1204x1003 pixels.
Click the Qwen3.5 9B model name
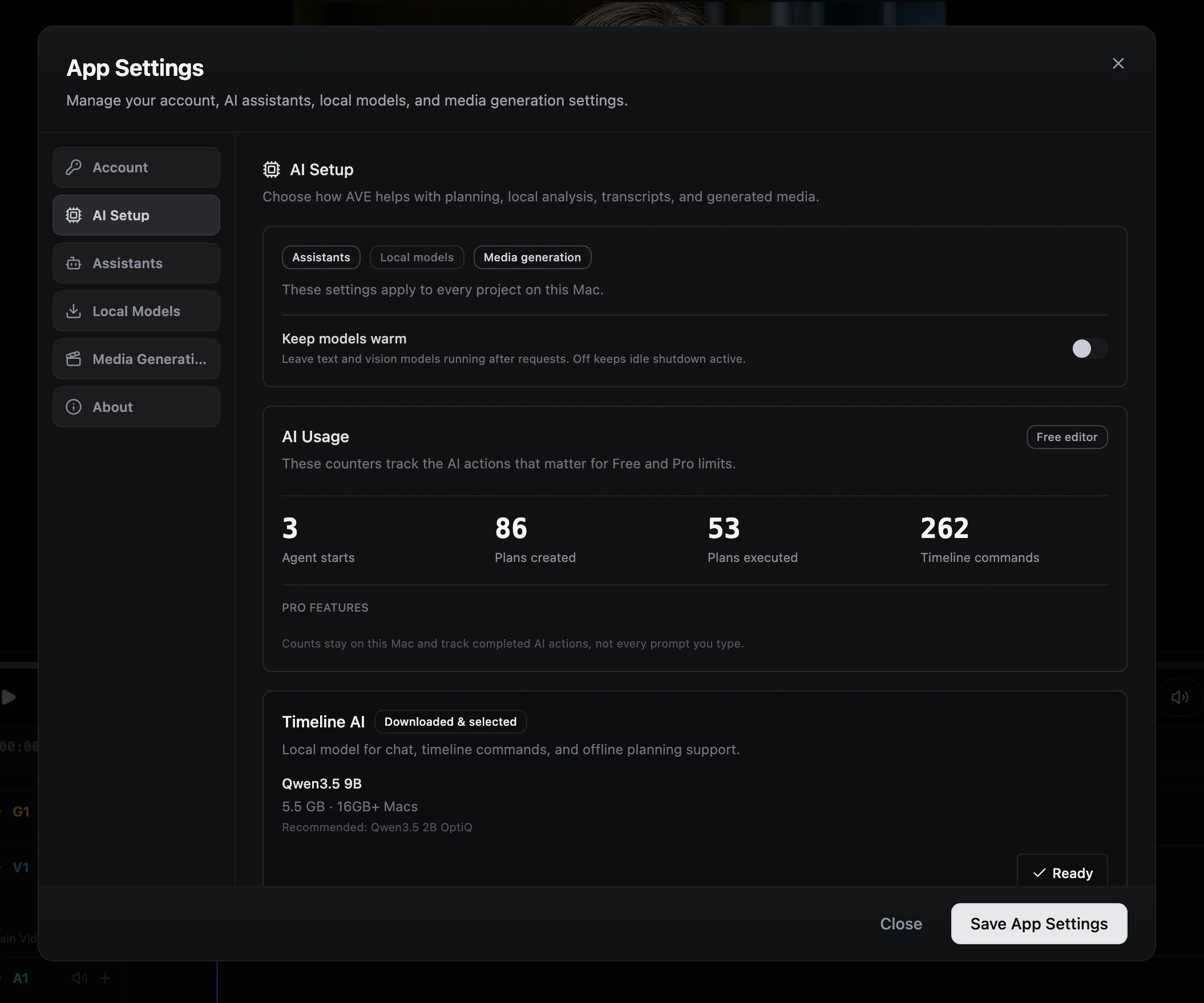[x=322, y=783]
